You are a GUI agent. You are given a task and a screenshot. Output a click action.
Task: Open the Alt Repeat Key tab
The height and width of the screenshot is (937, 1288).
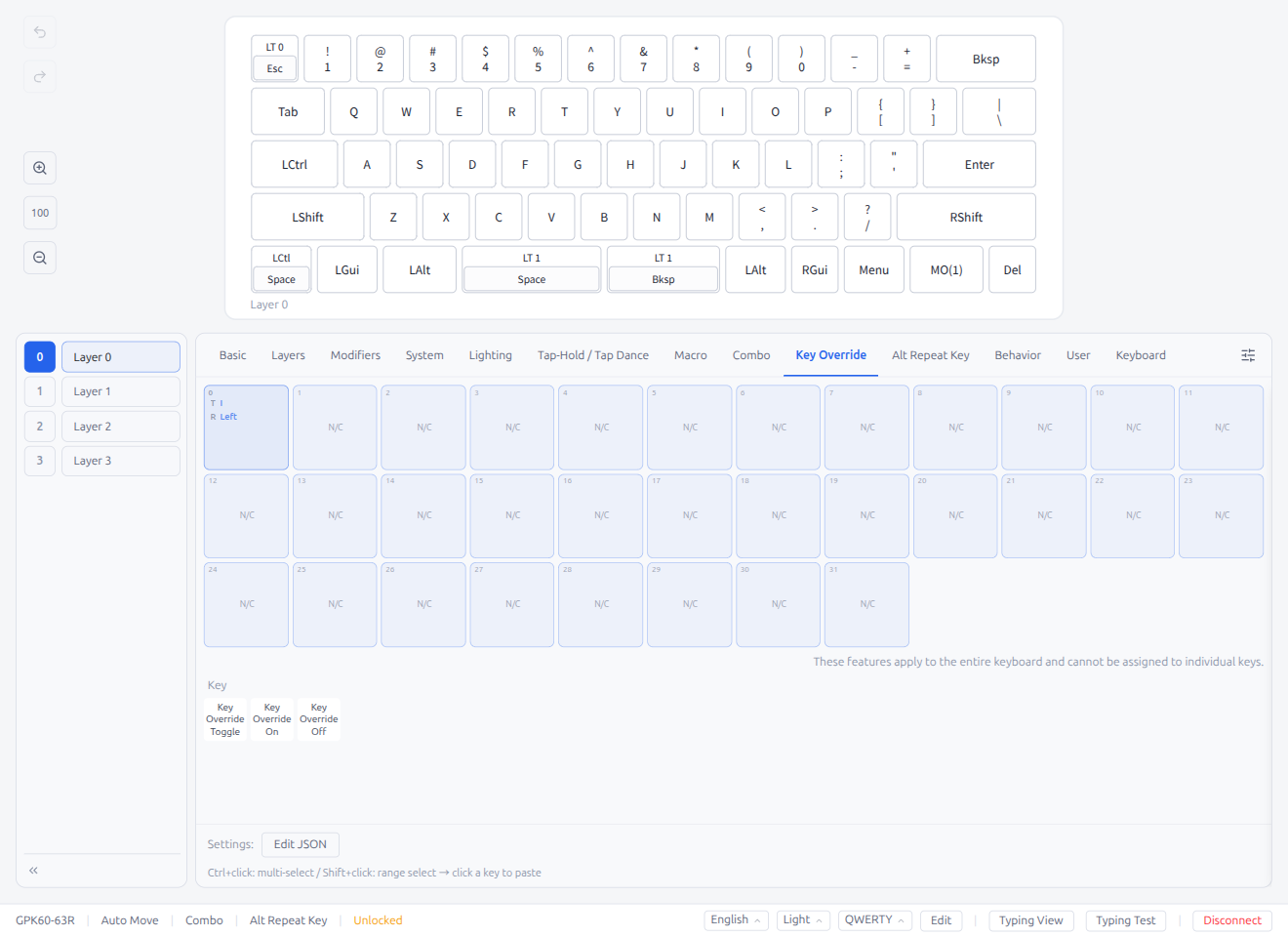(931, 355)
